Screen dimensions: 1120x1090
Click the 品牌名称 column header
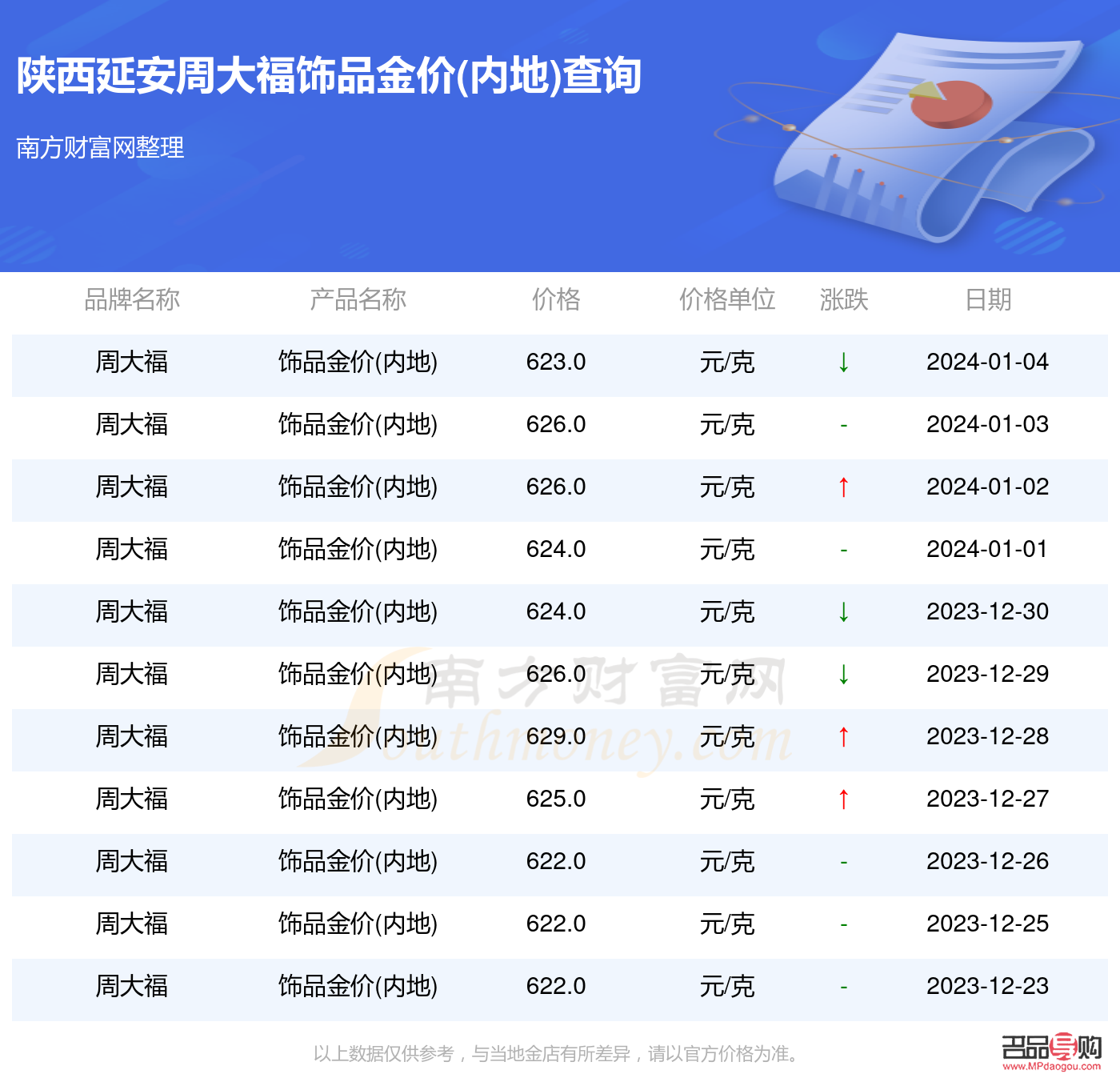(x=132, y=299)
